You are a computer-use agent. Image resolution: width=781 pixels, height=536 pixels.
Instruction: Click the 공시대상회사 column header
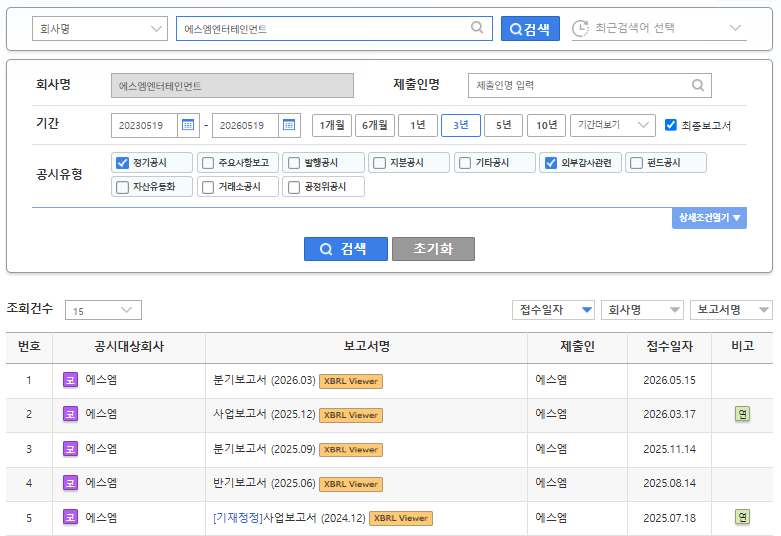[129, 347]
